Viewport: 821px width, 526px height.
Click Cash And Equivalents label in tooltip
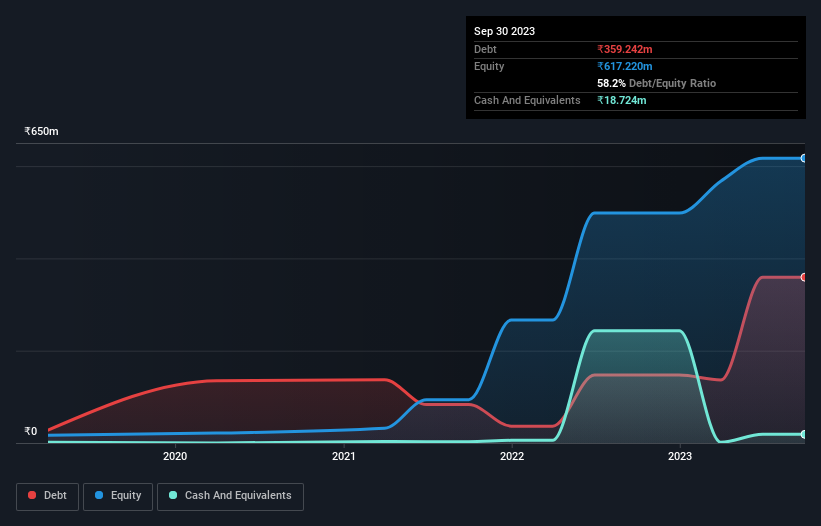pyautogui.click(x=527, y=100)
